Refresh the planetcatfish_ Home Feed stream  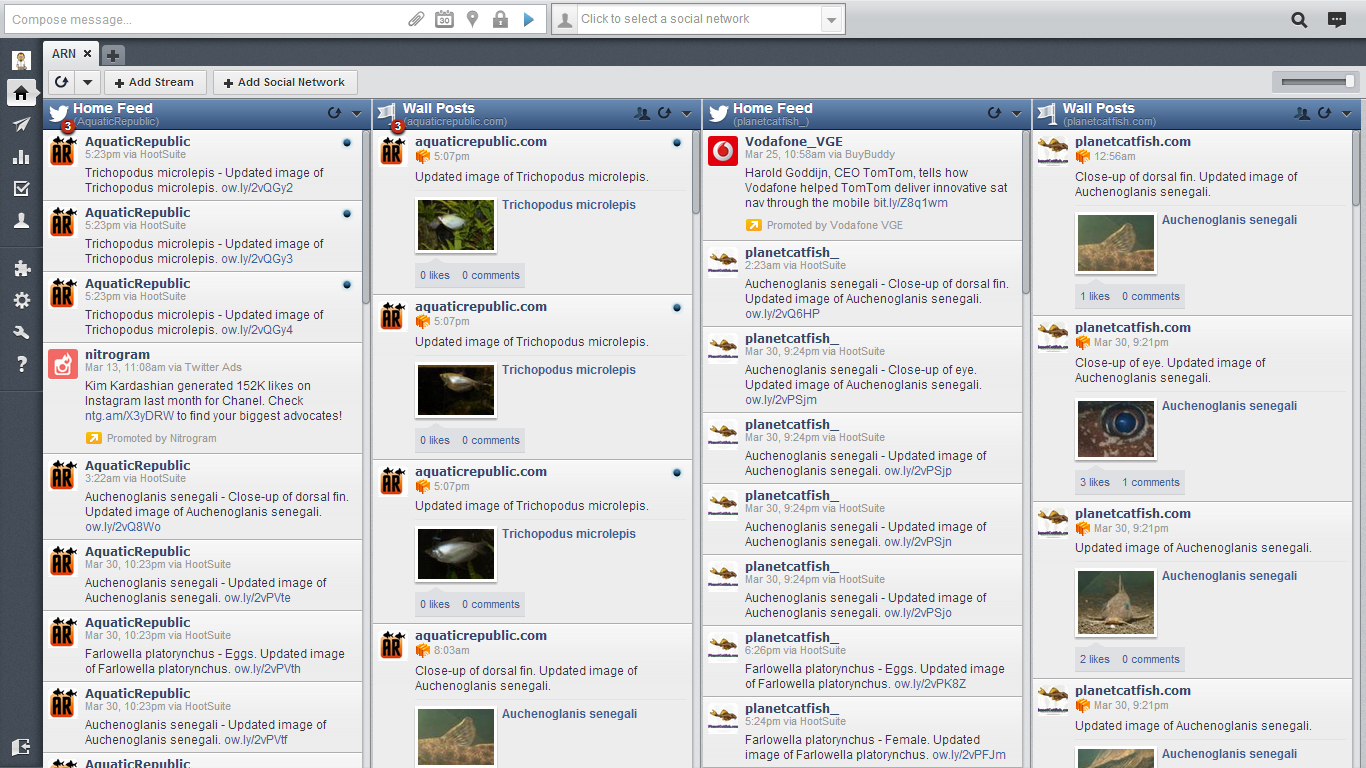click(994, 113)
